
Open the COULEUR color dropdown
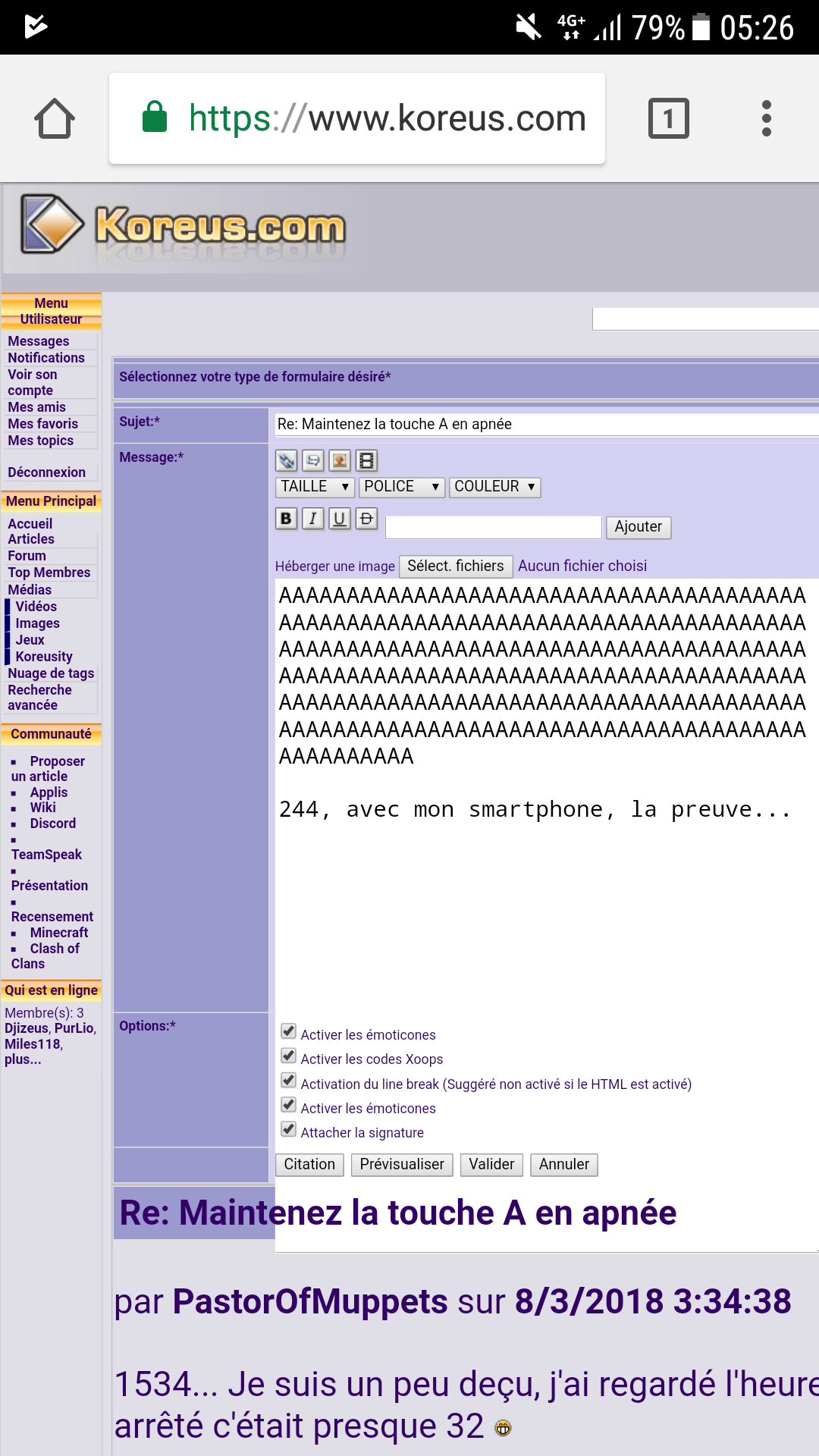pos(494,487)
